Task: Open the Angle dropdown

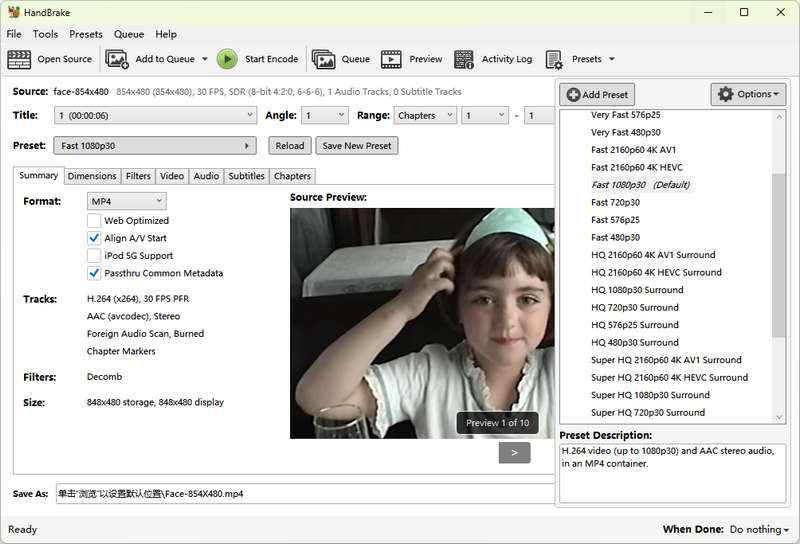Action: click(x=324, y=115)
